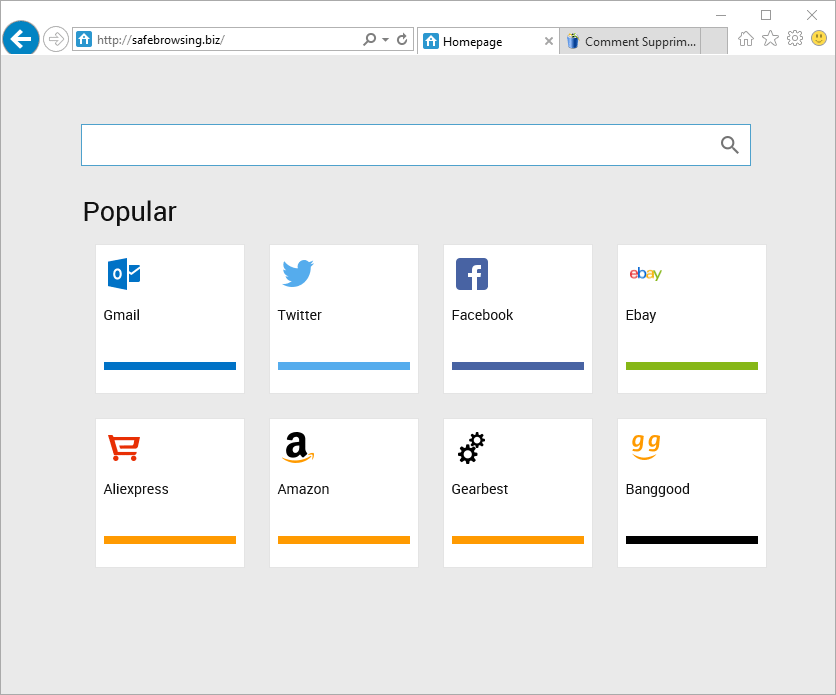Image resolution: width=836 pixels, height=695 pixels.
Task: Click the Amazon logo icon
Action: pyautogui.click(x=298, y=447)
